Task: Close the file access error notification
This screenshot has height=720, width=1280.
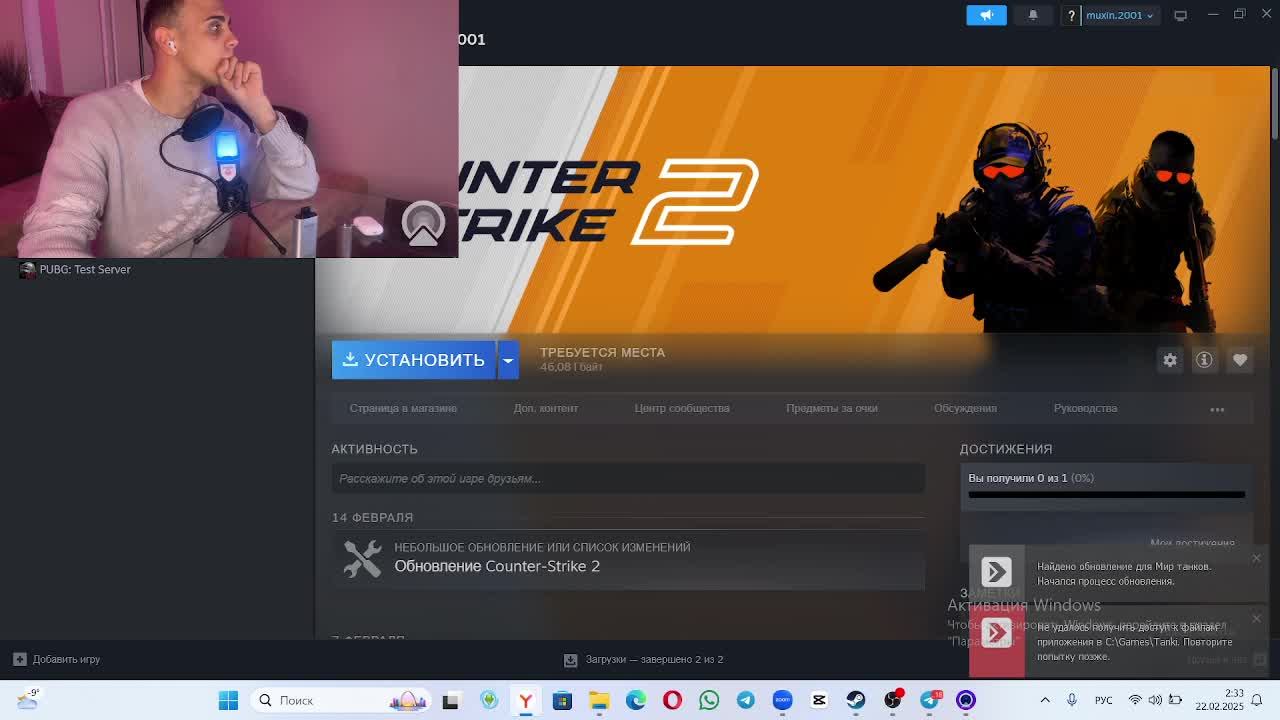Action: pos(1256,619)
